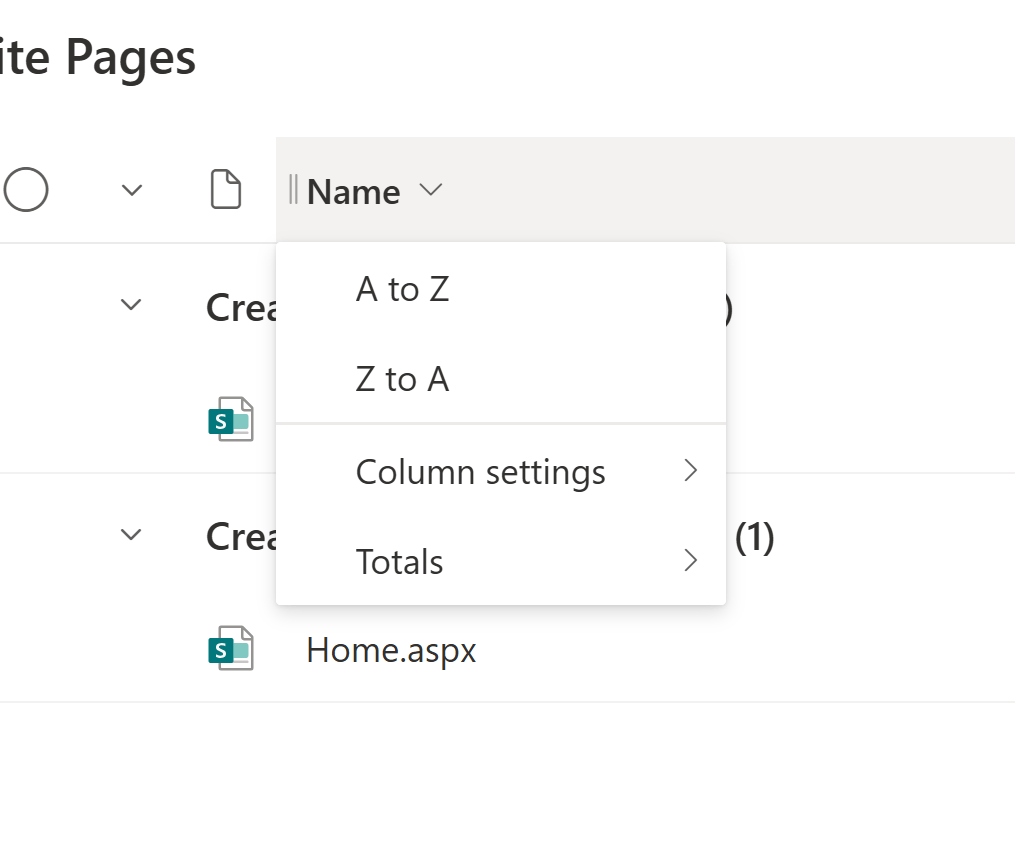Collapse all groups using header chevron
Viewport: 1015px width, 860px height.
[x=132, y=190]
